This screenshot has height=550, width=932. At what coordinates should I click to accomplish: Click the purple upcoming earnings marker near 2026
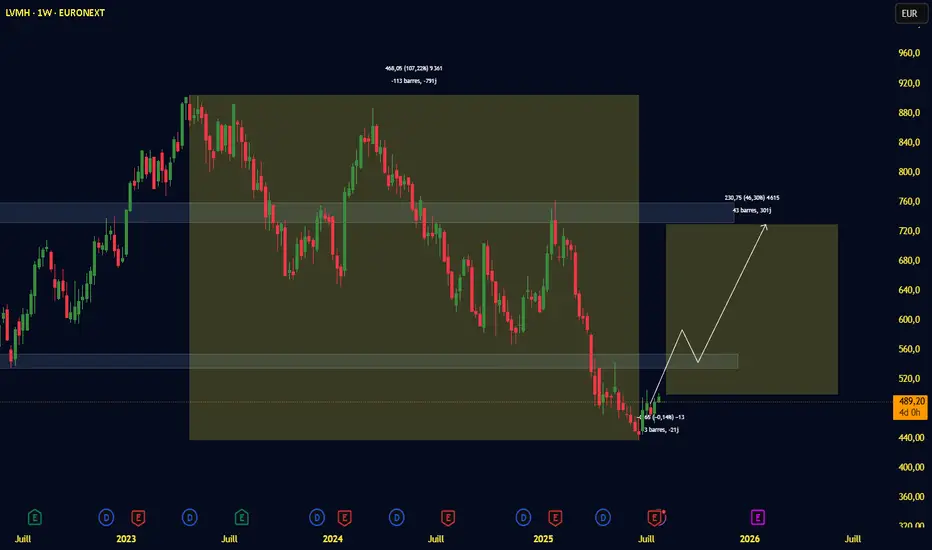click(x=758, y=517)
